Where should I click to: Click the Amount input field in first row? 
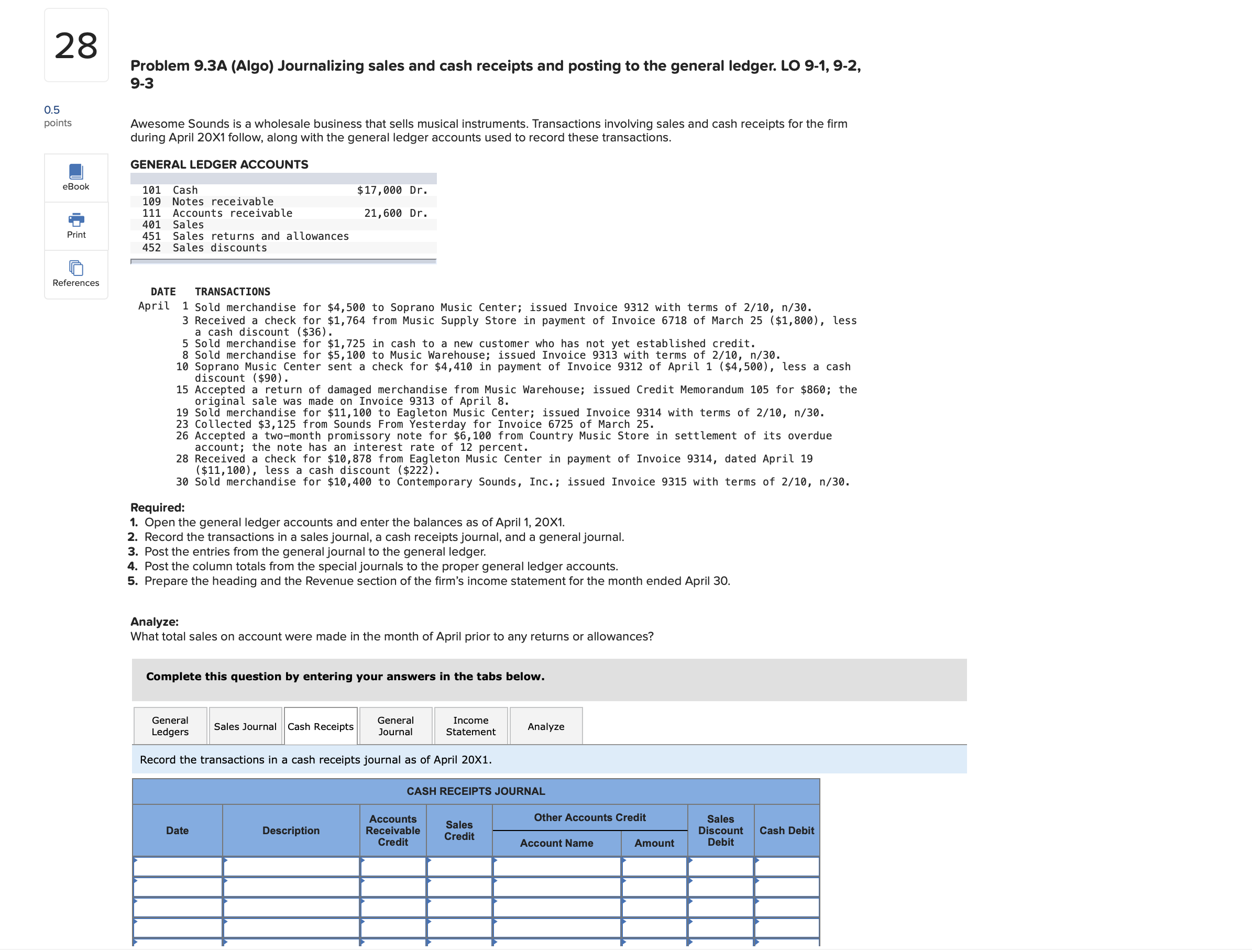[x=655, y=866]
